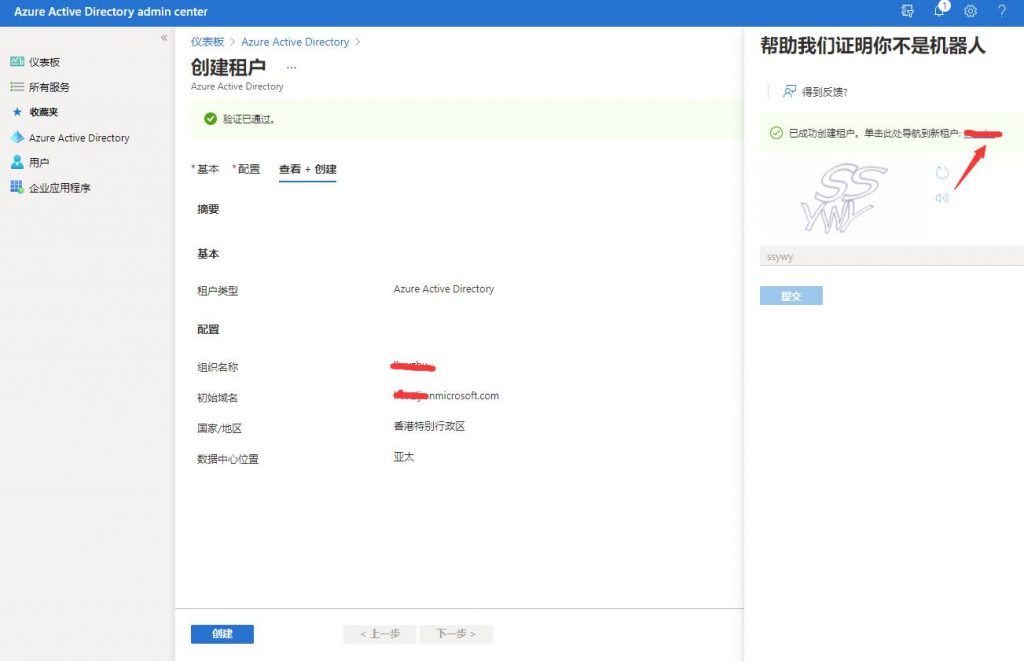Refresh the captcha image
This screenshot has height=661, width=1024.
[942, 172]
